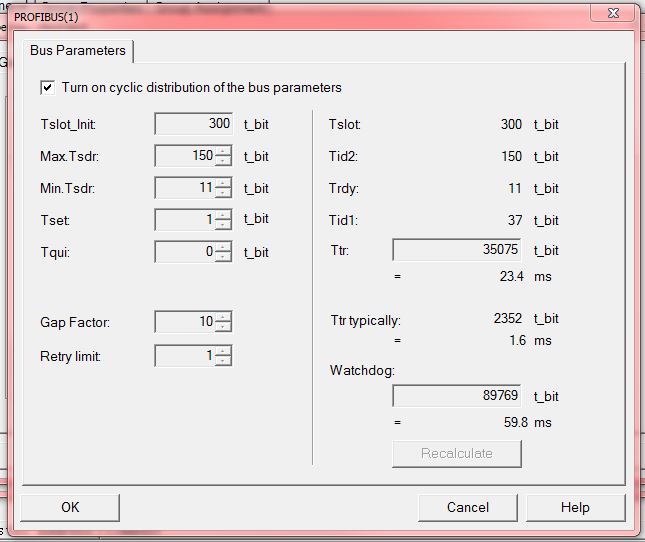Confirm settings with the OK button
Image resolution: width=645 pixels, height=542 pixels.
click(70, 507)
